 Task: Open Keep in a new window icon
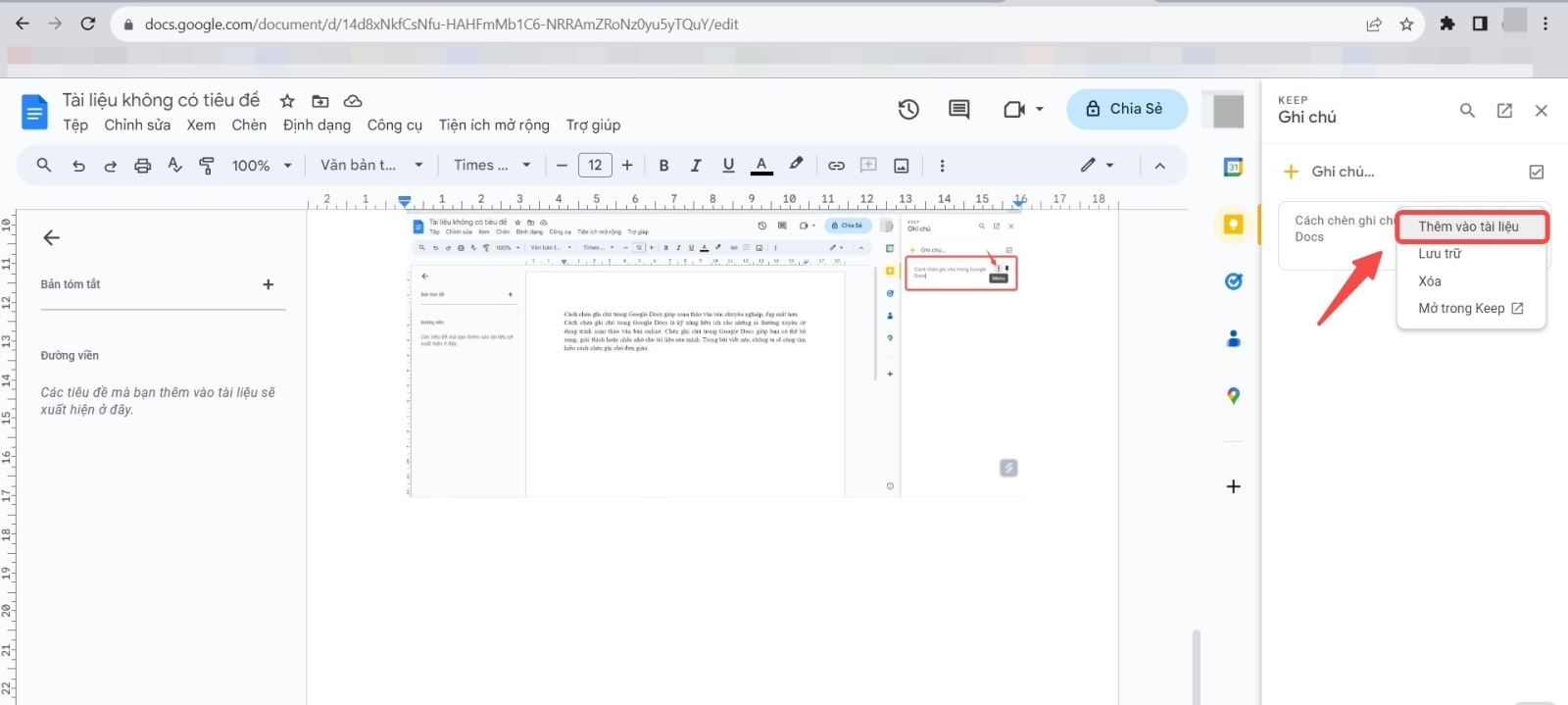click(x=1504, y=111)
